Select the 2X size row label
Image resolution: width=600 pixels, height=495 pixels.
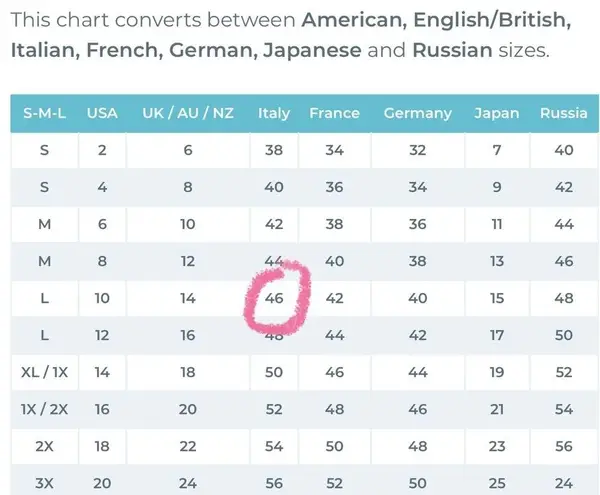click(45, 446)
